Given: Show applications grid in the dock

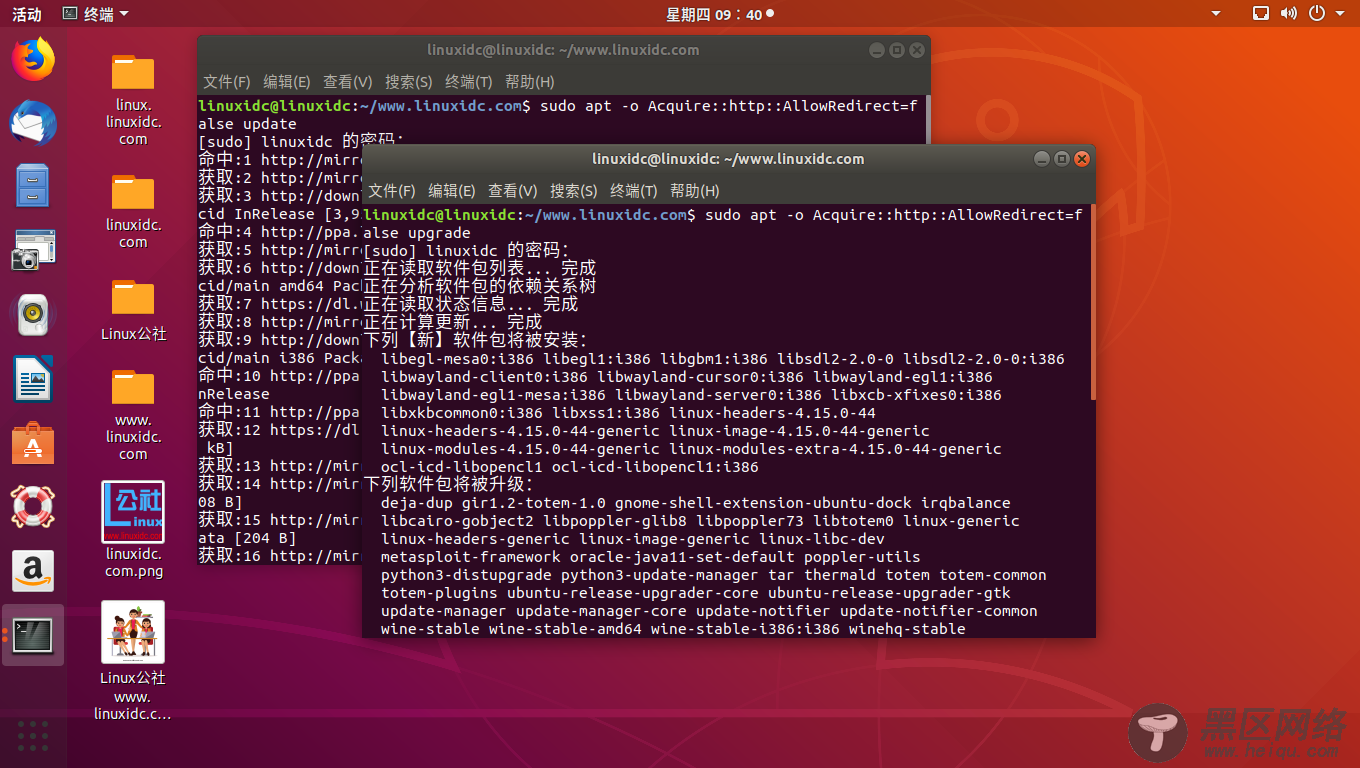Looking at the screenshot, I should (x=33, y=735).
